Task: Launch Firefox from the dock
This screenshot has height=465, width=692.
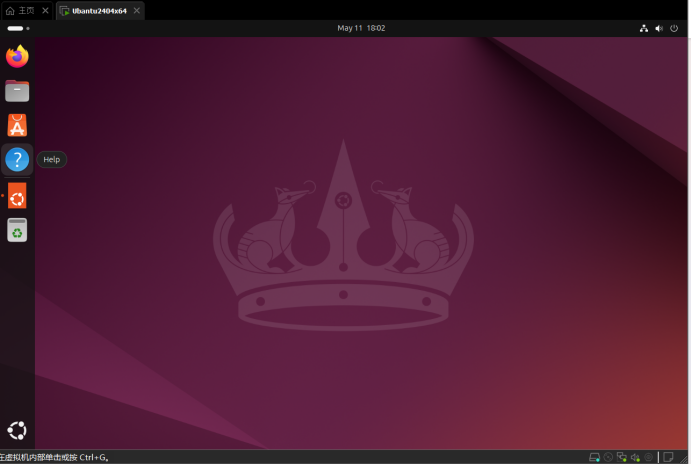Action: [x=17, y=56]
